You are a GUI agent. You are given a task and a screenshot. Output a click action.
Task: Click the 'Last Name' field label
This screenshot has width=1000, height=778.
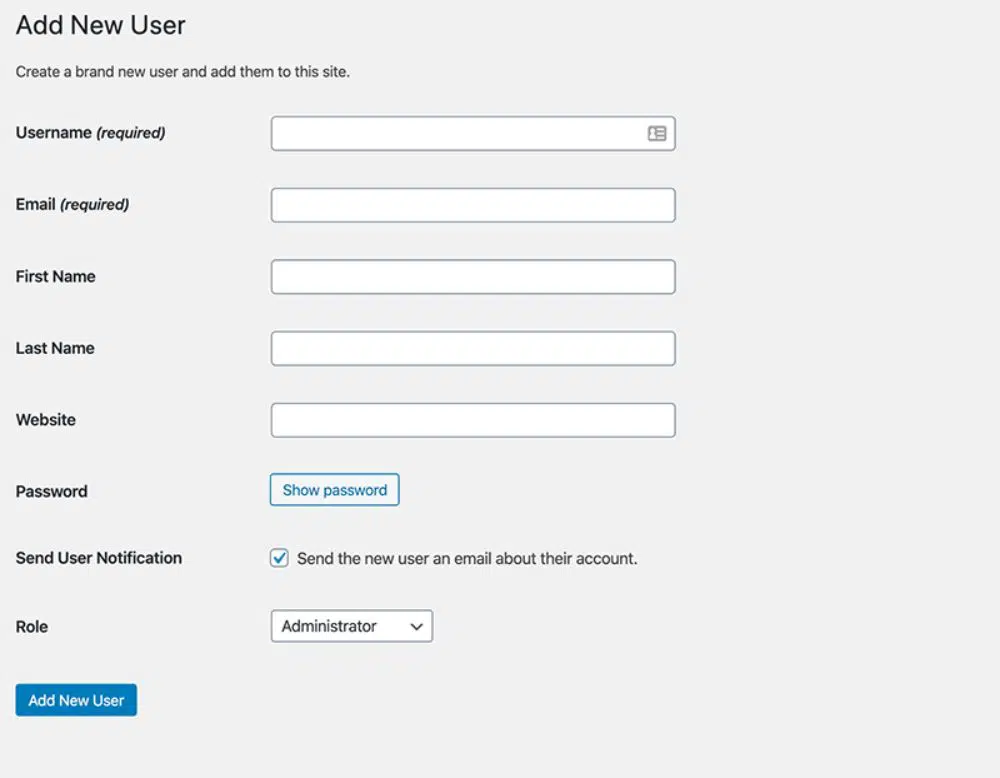coord(55,348)
